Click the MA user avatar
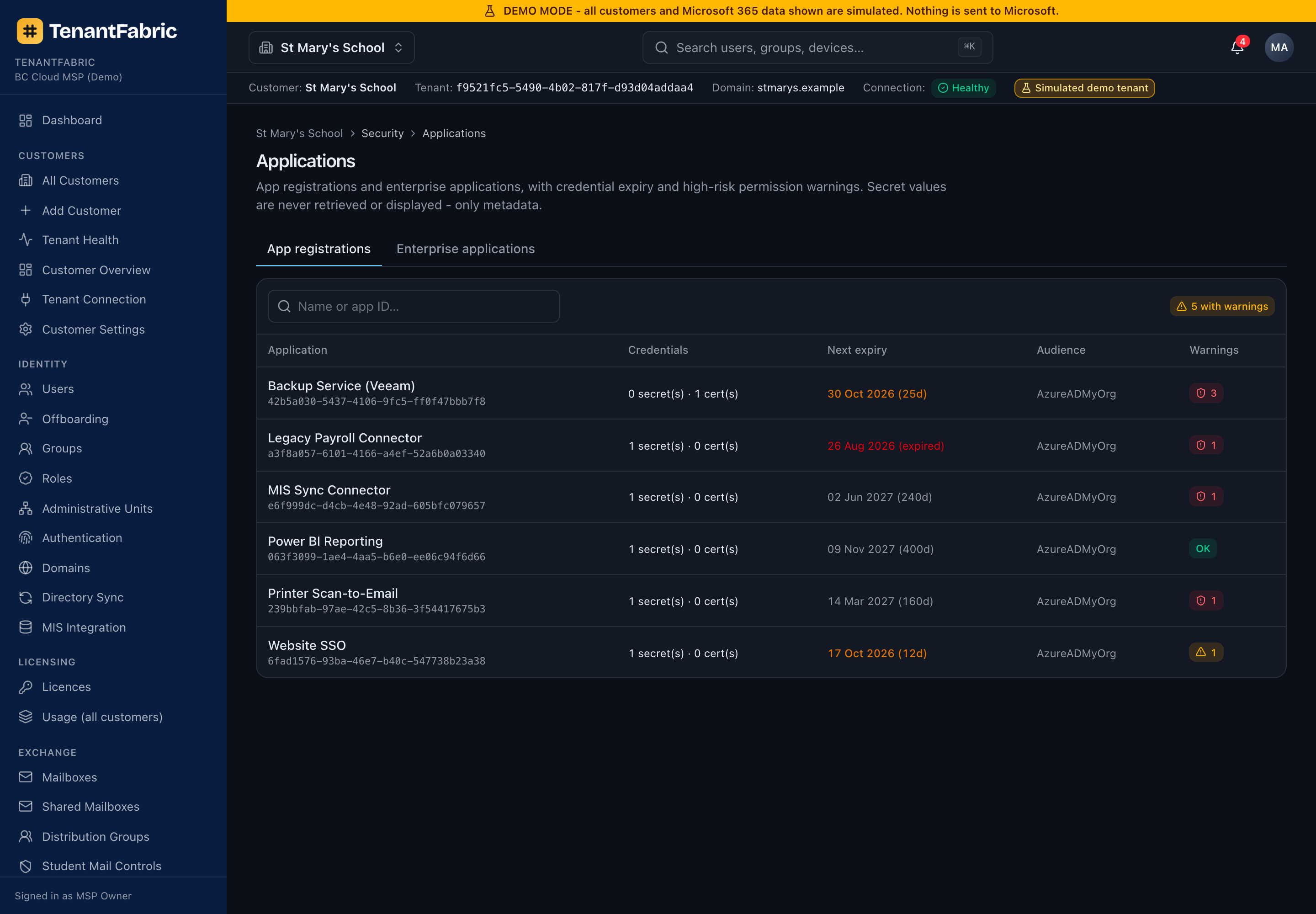This screenshot has width=1316, height=914. [1279, 48]
